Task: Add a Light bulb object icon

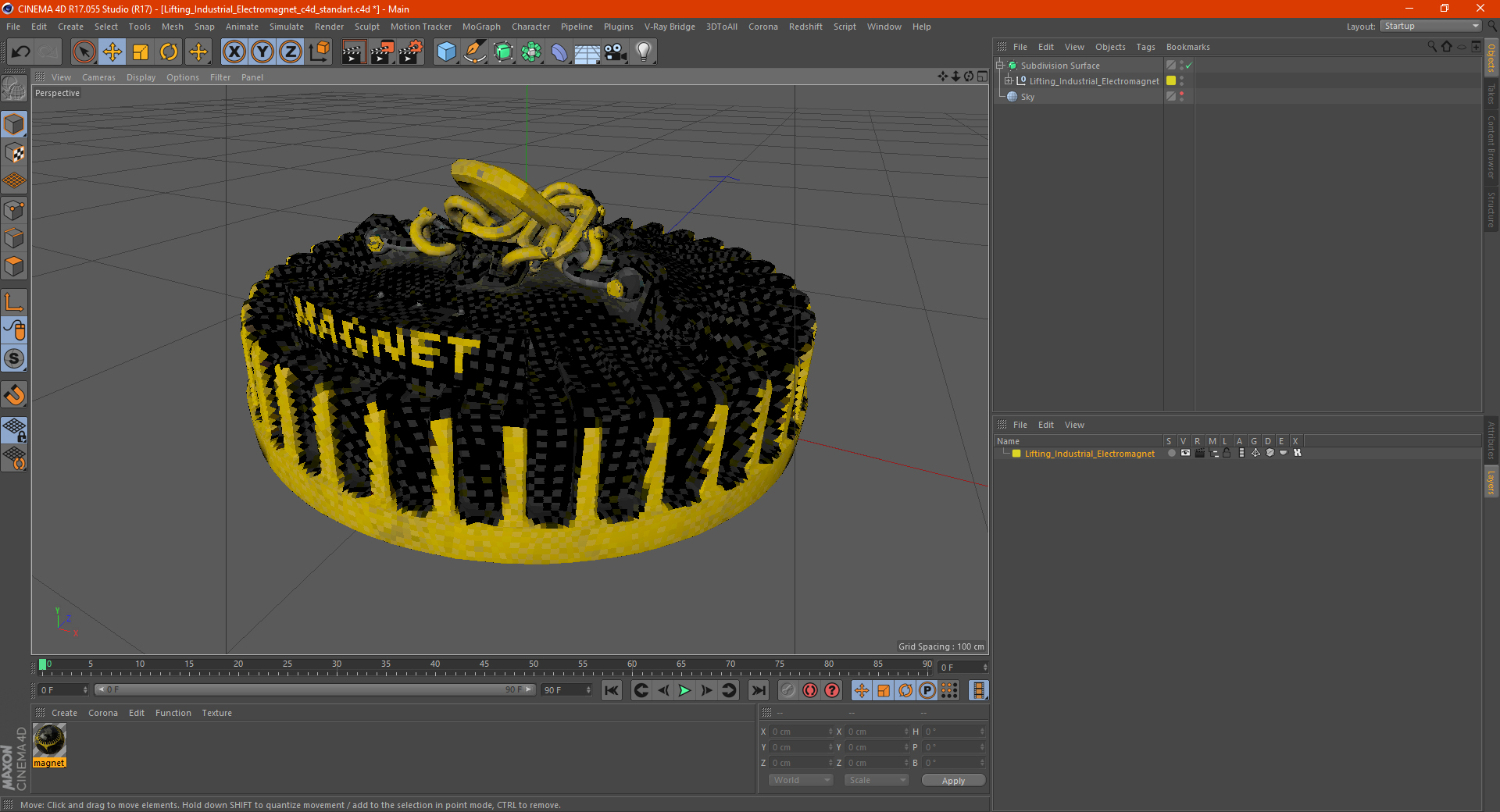Action: click(644, 52)
